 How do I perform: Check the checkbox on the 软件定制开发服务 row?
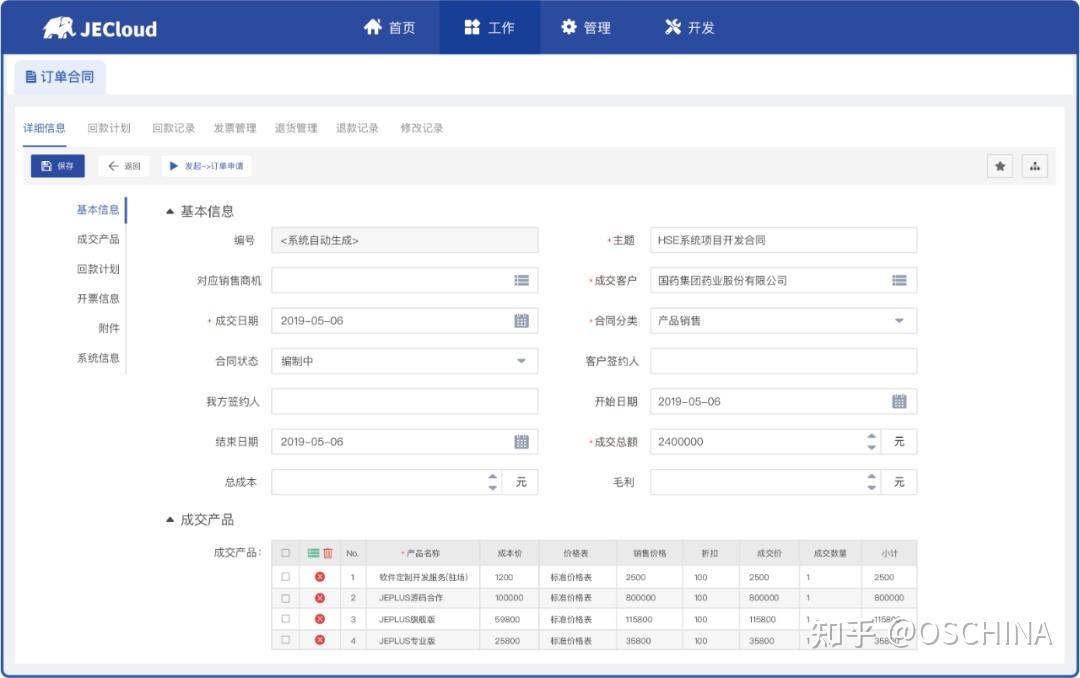tap(287, 575)
